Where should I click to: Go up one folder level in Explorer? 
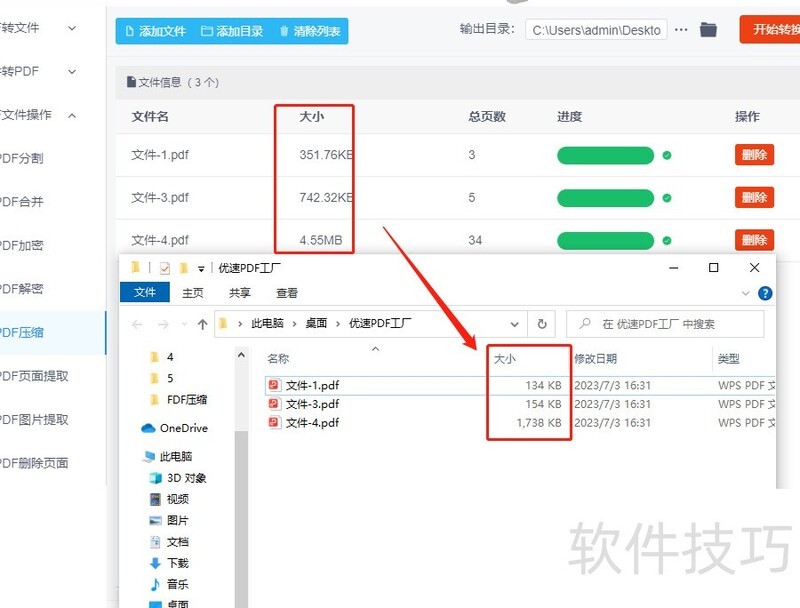[x=203, y=324]
